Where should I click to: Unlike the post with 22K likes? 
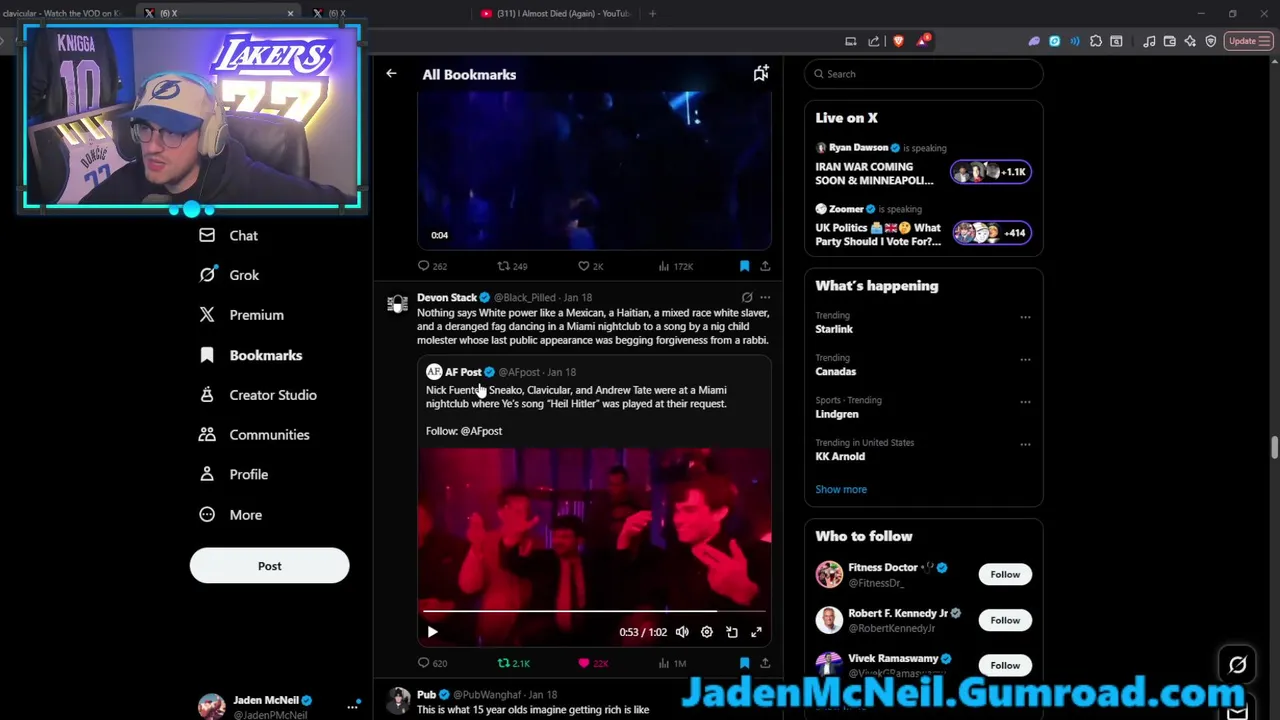pyautogui.click(x=592, y=663)
